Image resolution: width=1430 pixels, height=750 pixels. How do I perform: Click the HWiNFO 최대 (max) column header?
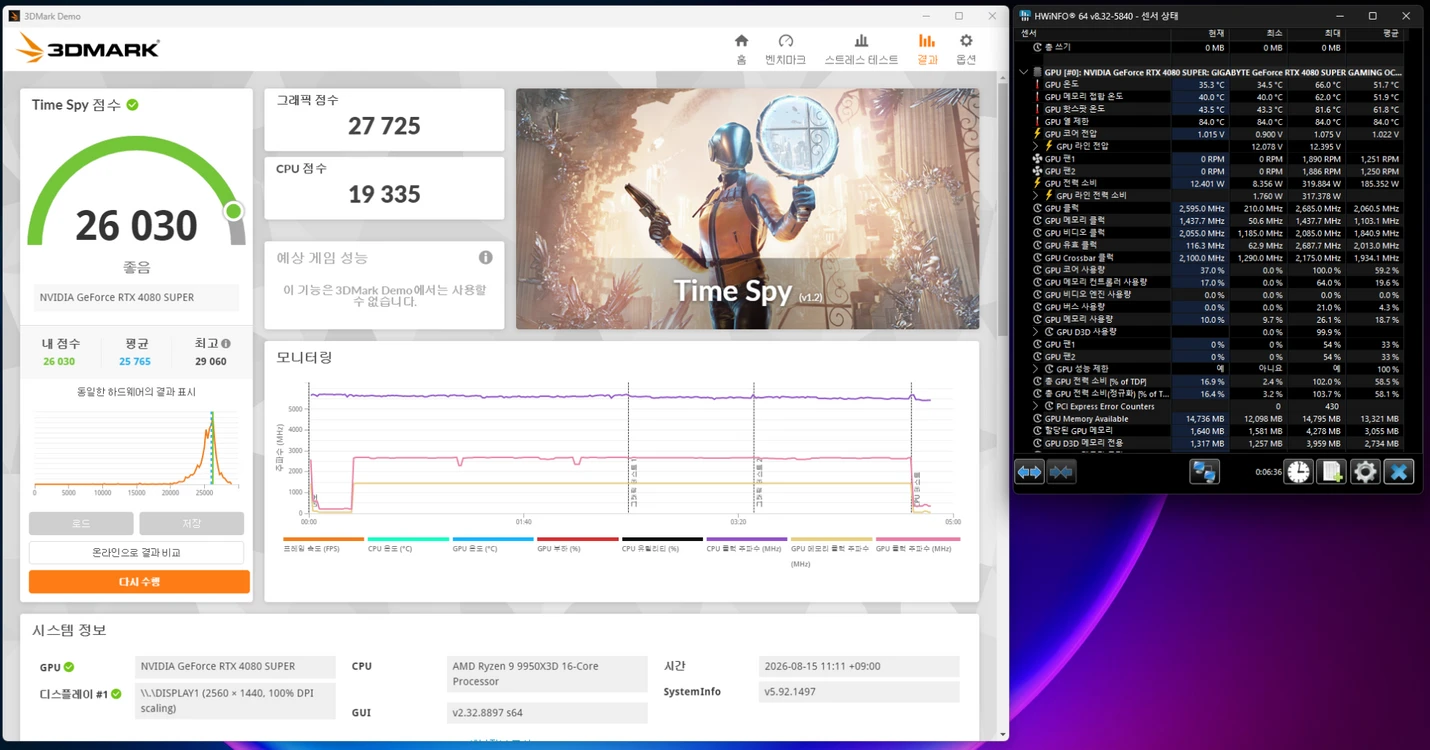tap(1330, 33)
